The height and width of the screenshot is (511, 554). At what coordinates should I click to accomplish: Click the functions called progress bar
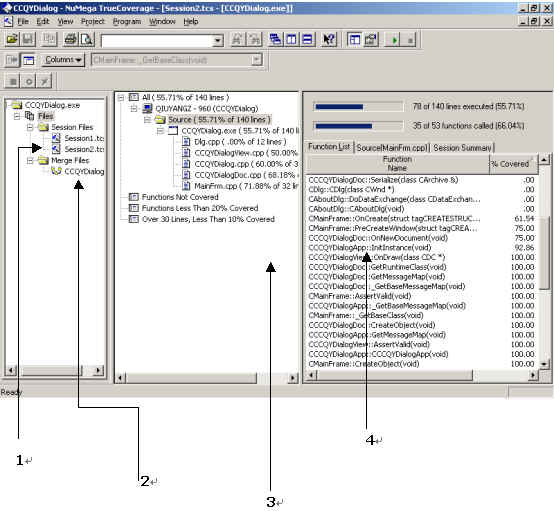click(x=358, y=125)
